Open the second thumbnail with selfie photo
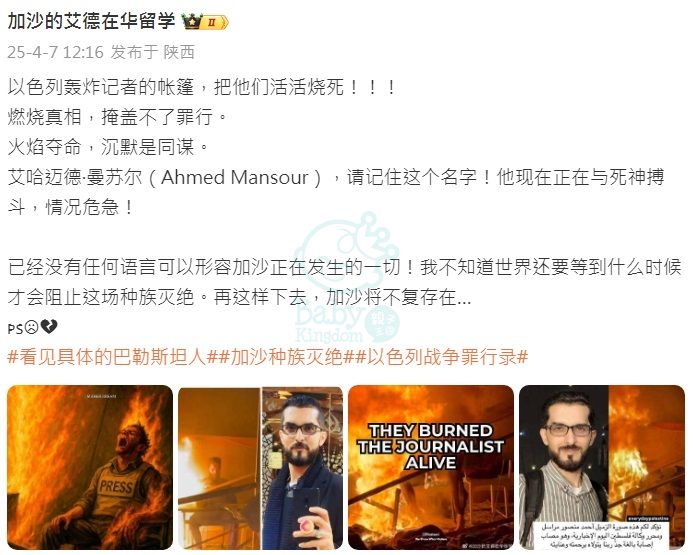The height and width of the screenshot is (555, 693). (x=260, y=468)
